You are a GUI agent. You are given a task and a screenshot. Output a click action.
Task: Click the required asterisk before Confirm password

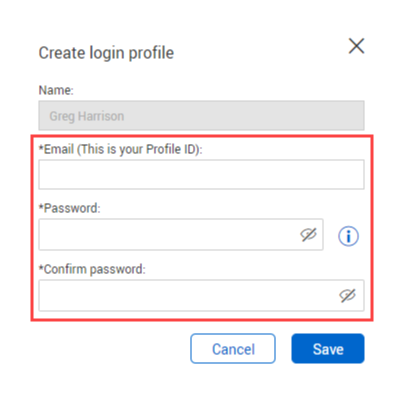coord(41,268)
